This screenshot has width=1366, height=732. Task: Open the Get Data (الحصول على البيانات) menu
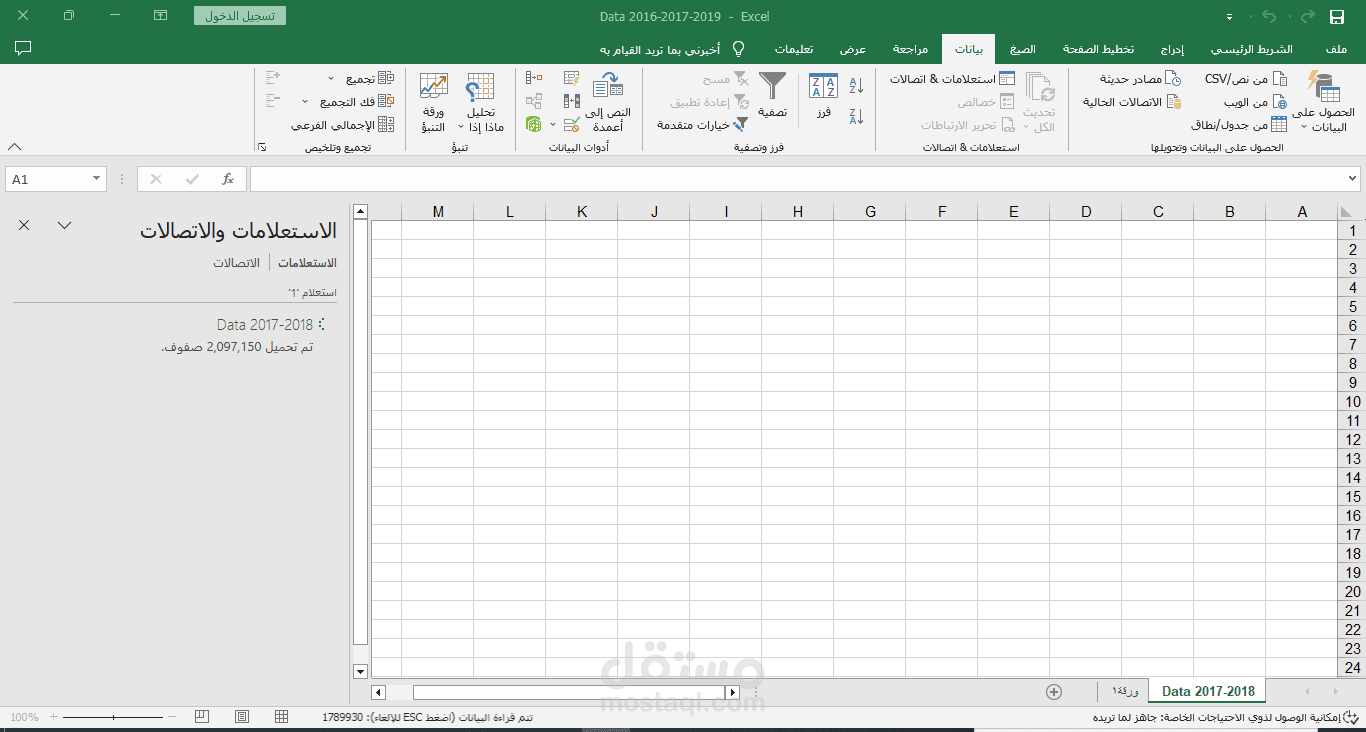point(1322,103)
